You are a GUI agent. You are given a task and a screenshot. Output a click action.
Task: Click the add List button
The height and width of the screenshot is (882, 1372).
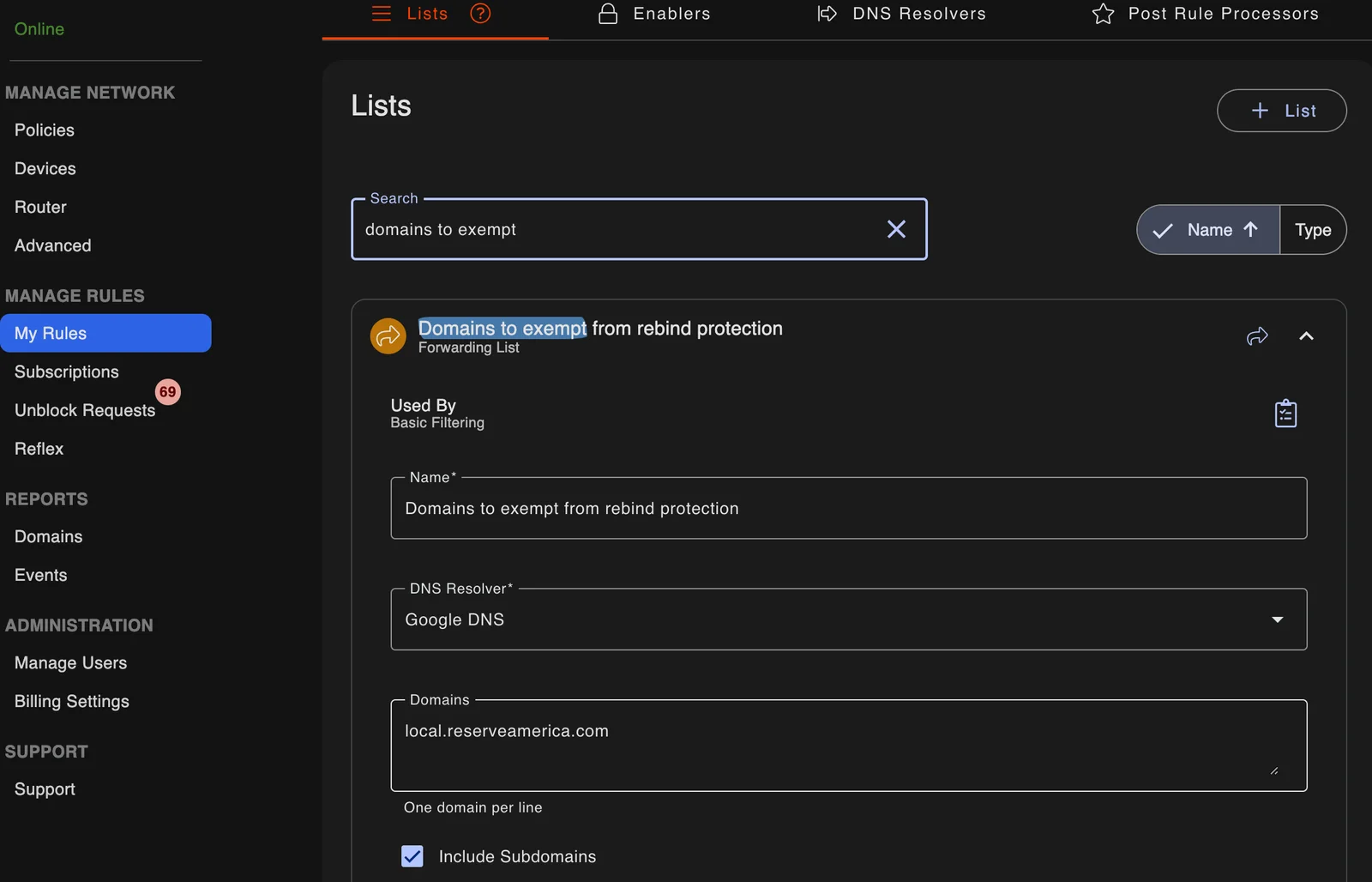tap(1282, 111)
